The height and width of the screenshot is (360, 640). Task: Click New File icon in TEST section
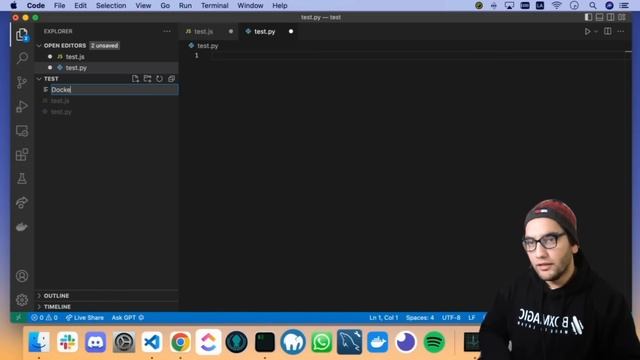tap(135, 79)
